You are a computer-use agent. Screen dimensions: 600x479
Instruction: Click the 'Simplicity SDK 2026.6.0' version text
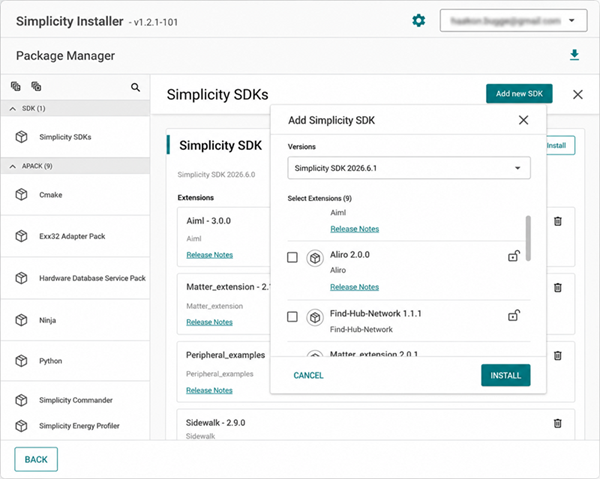coord(216,174)
